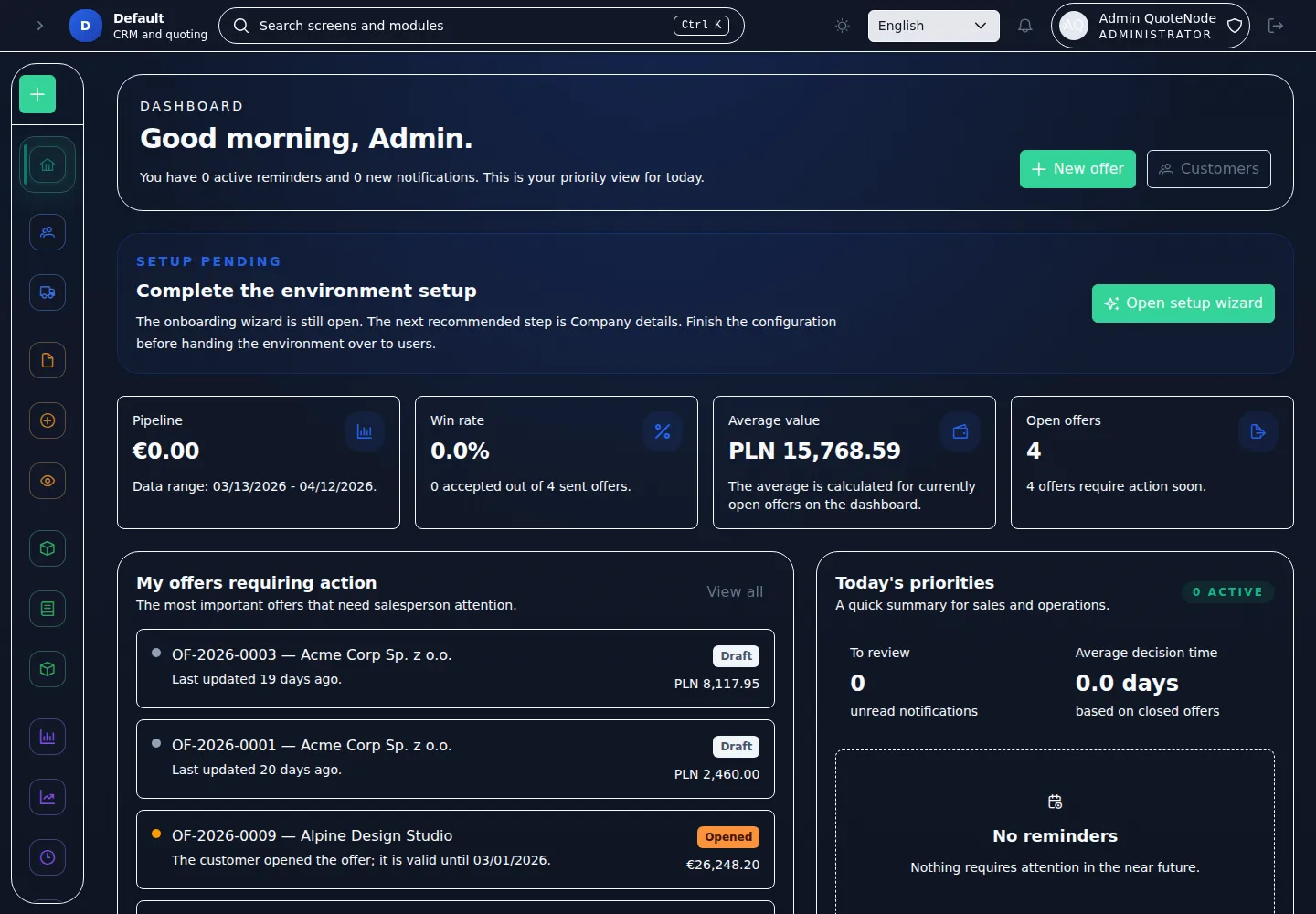The image size is (1316, 914).
Task: Click the shield icon next to Admin QuoteNode
Action: tap(1234, 26)
